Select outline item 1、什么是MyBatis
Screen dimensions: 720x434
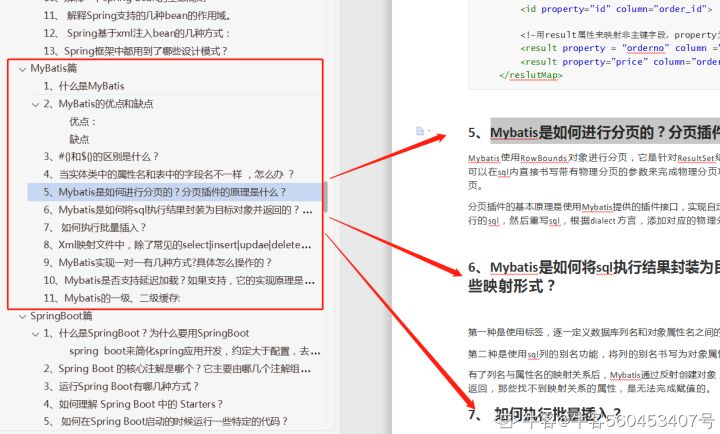click(x=84, y=86)
